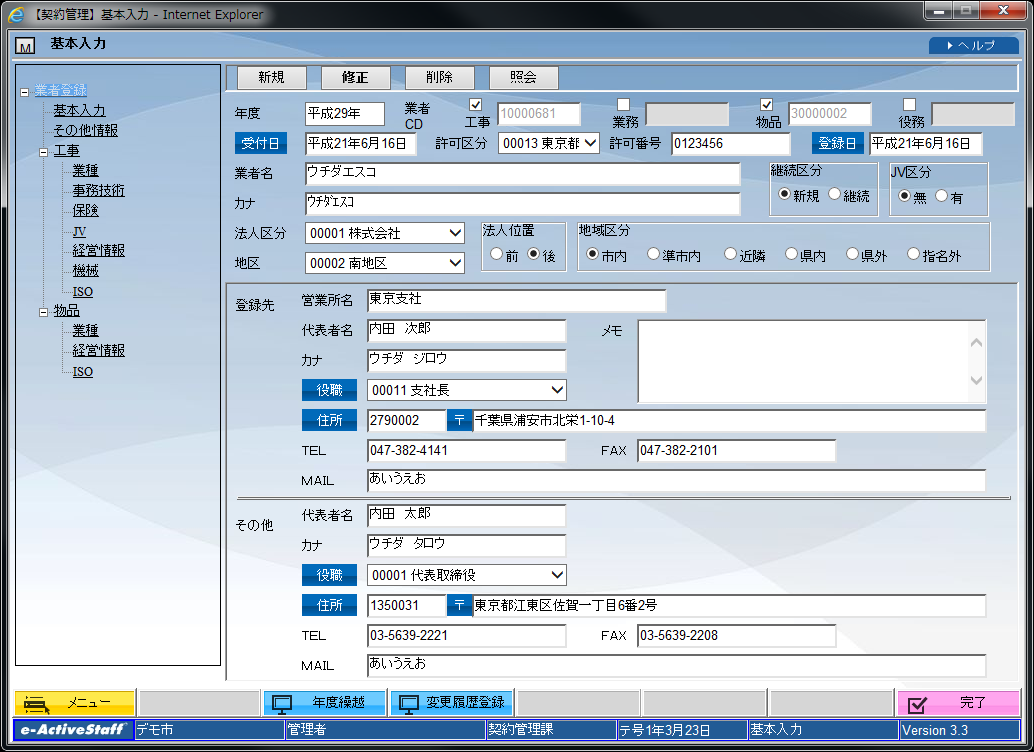Open ISO link under 工事
Image resolution: width=1034 pixels, height=752 pixels.
point(82,292)
